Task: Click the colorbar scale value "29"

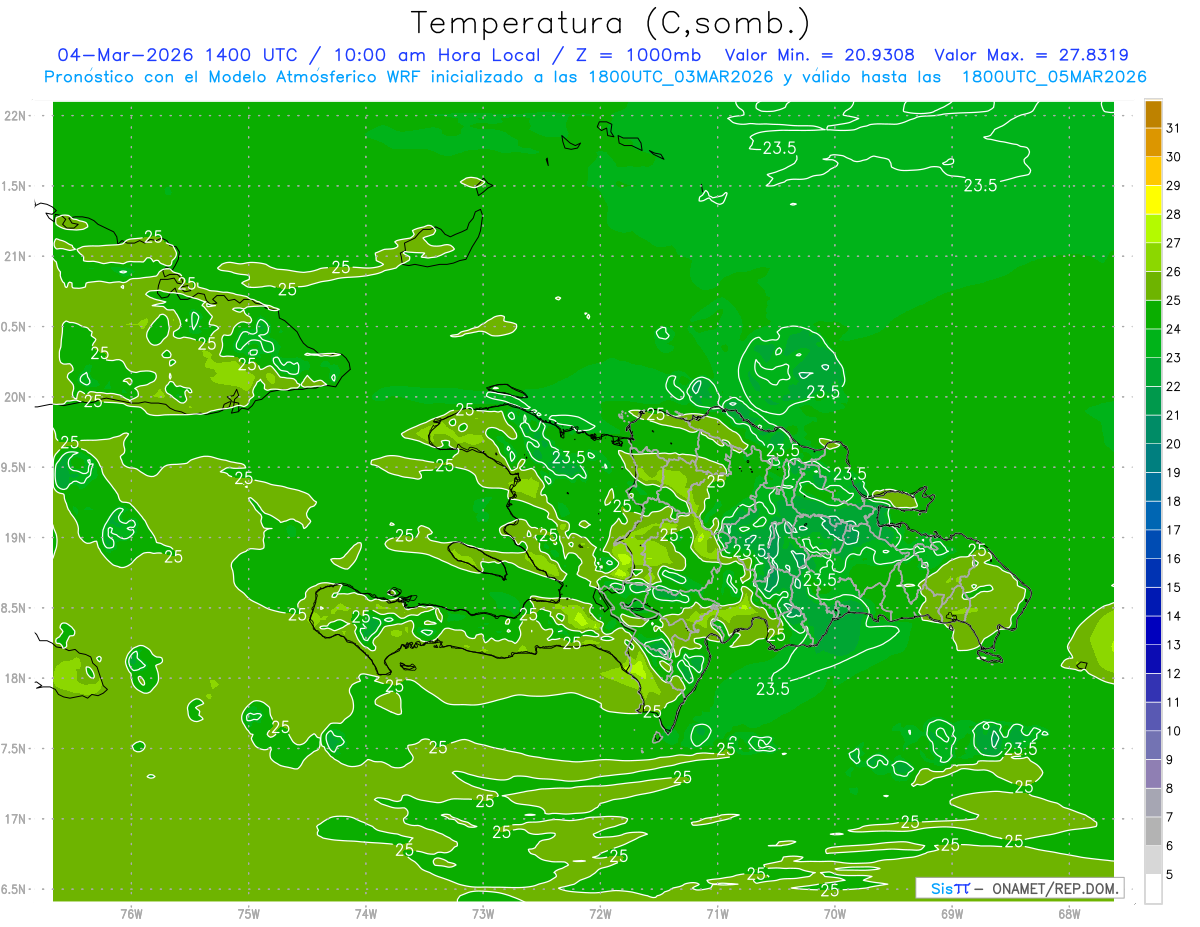Action: pos(1173,185)
